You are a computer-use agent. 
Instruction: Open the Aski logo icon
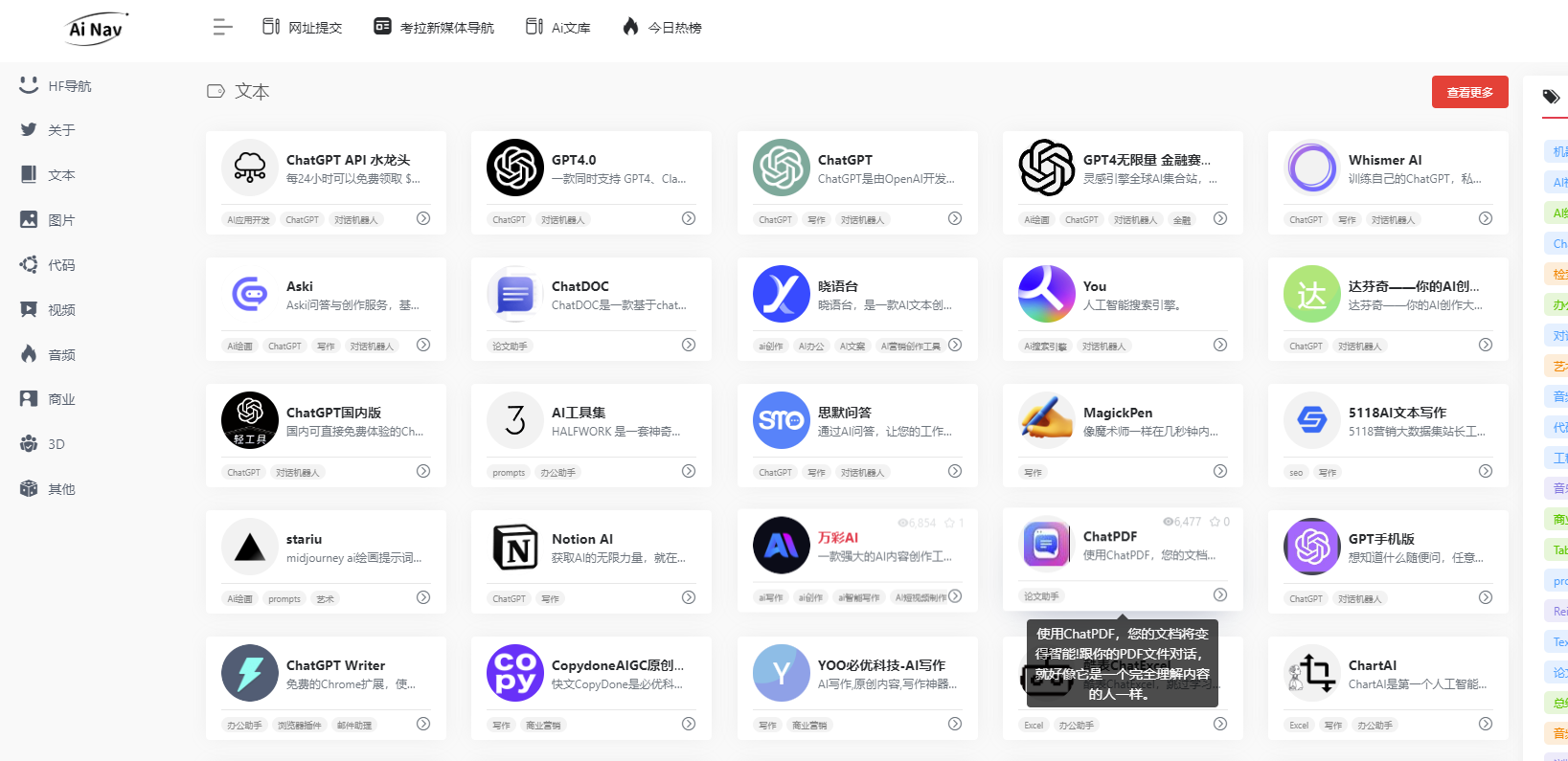(x=250, y=294)
